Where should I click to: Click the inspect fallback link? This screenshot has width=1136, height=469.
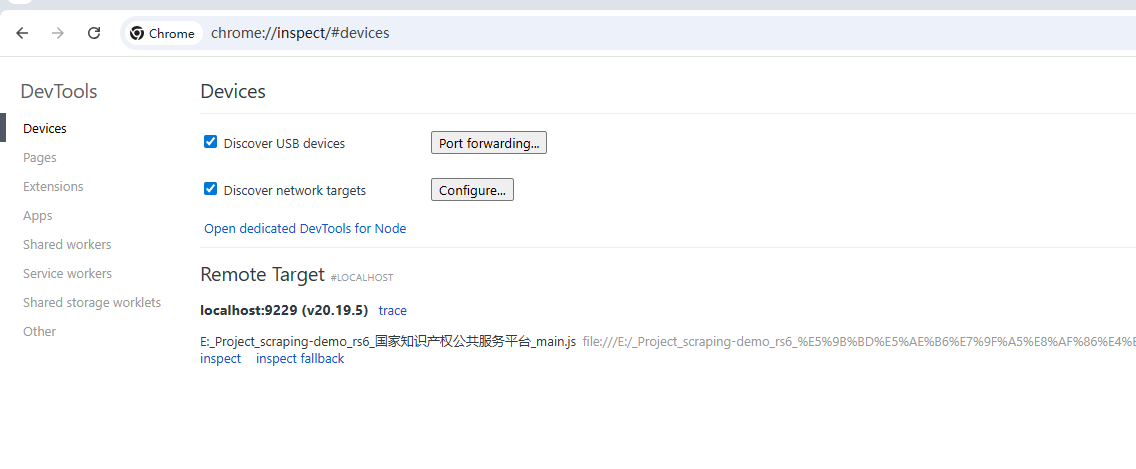click(x=299, y=358)
